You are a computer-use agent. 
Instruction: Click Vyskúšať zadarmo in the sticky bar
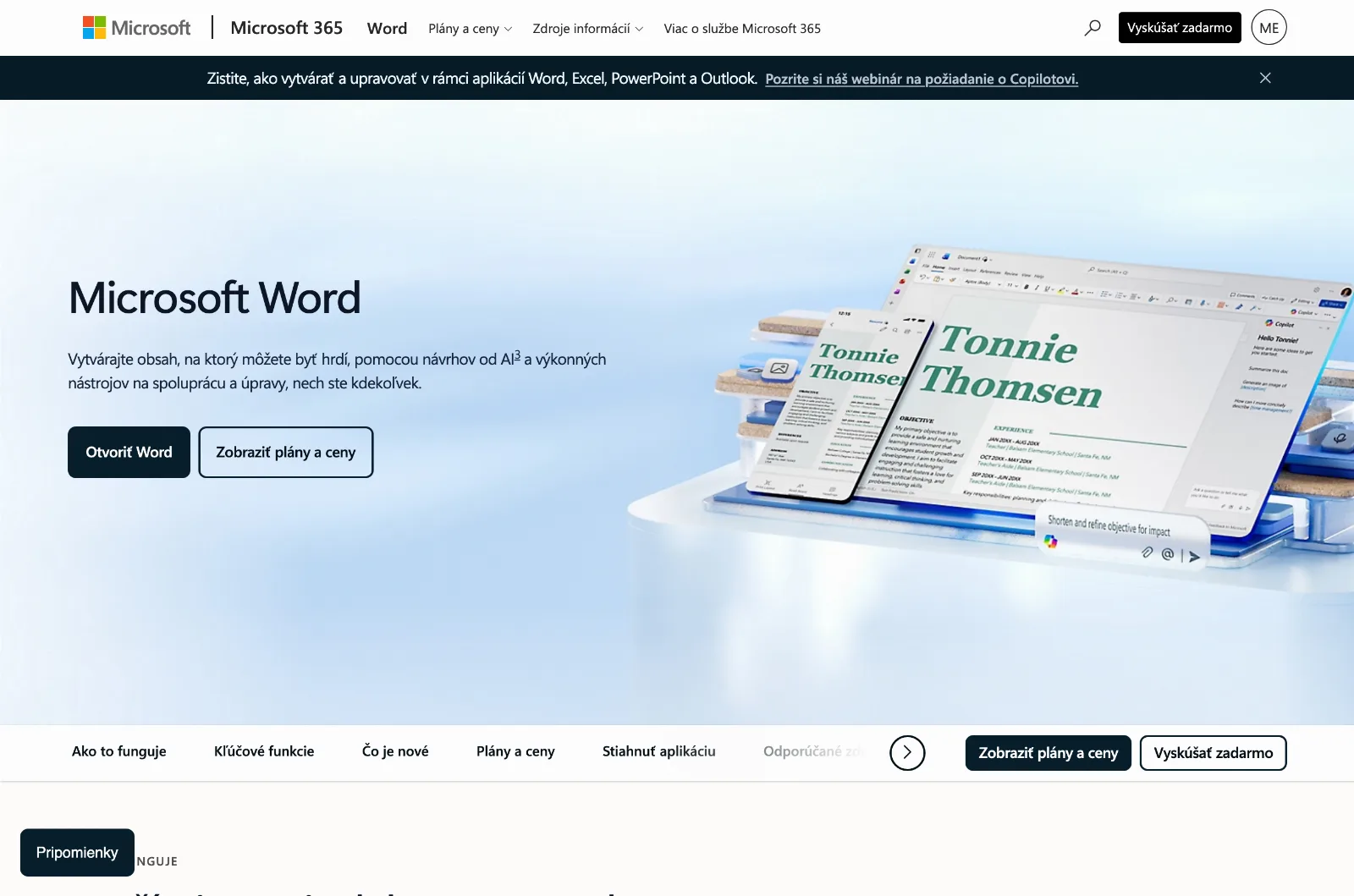pyautogui.click(x=1214, y=753)
